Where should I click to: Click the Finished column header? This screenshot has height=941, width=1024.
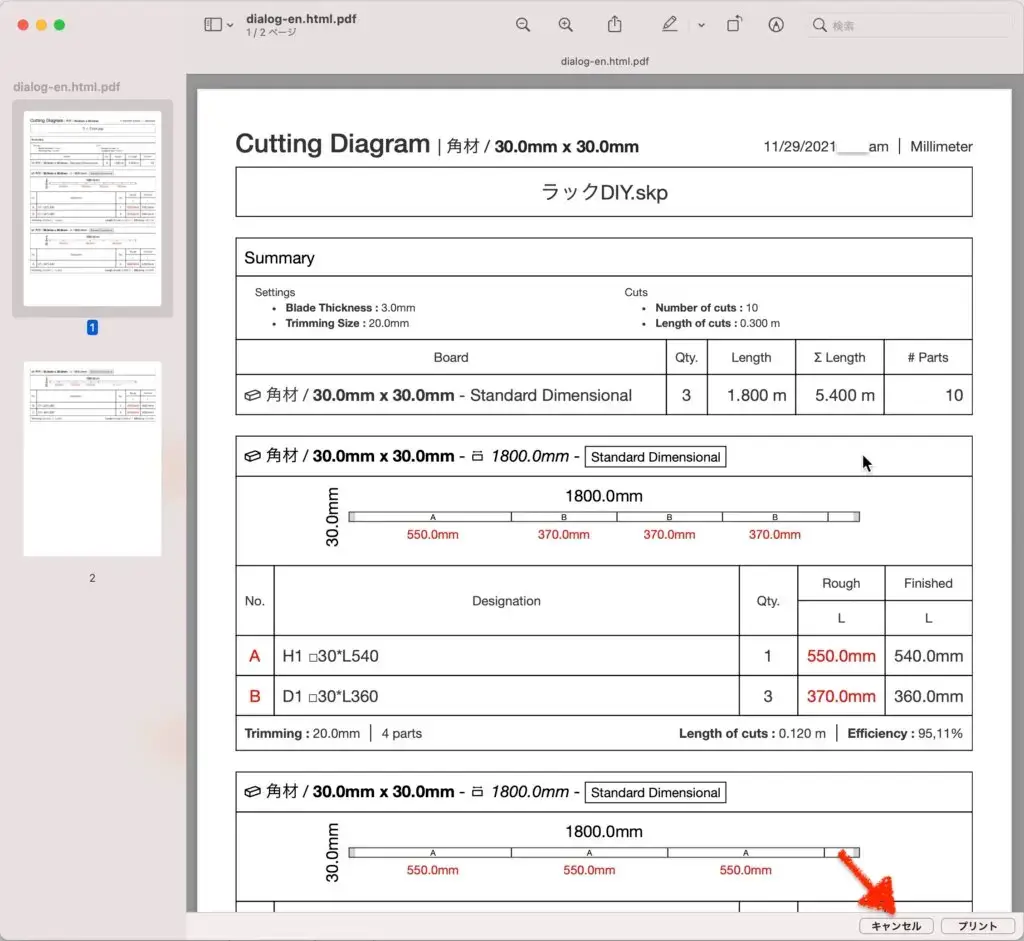928,583
